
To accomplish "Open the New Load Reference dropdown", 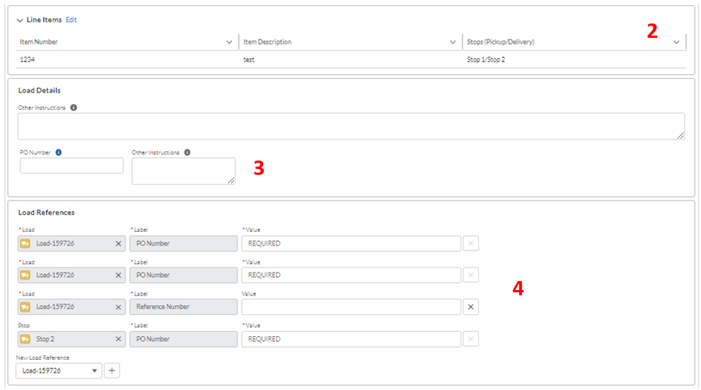I will pos(59,371).
